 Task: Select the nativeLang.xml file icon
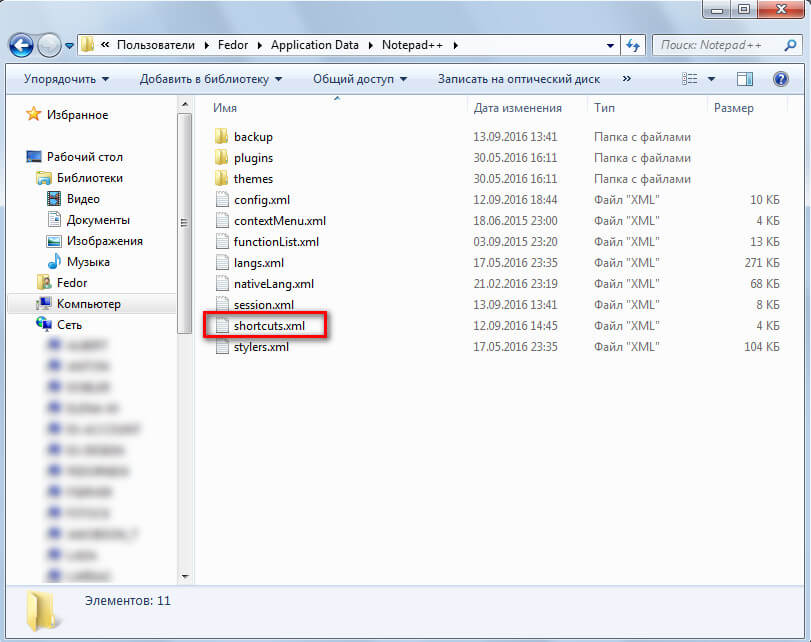coord(222,283)
